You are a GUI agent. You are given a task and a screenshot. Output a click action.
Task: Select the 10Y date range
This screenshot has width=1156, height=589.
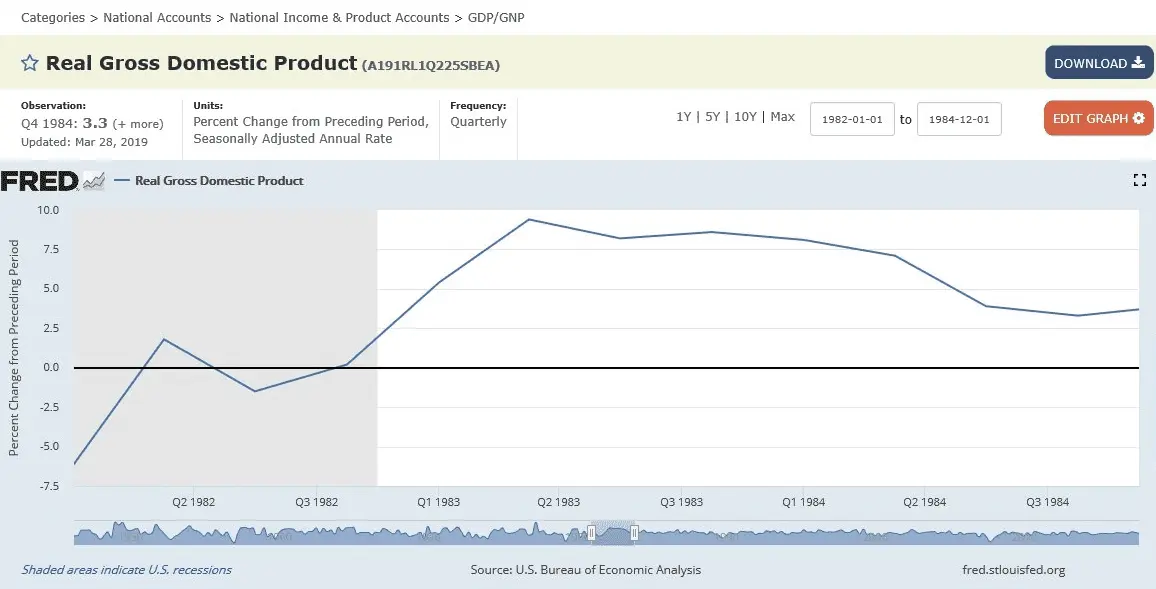point(745,117)
